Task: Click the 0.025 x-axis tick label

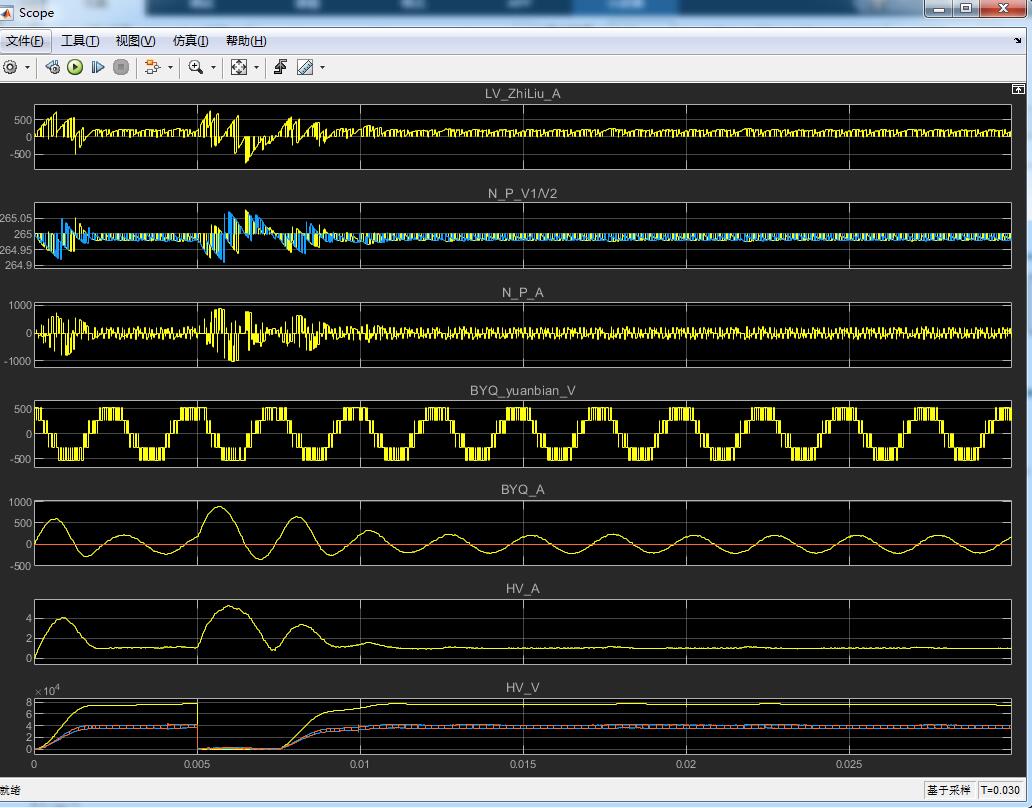Action: tap(849, 765)
